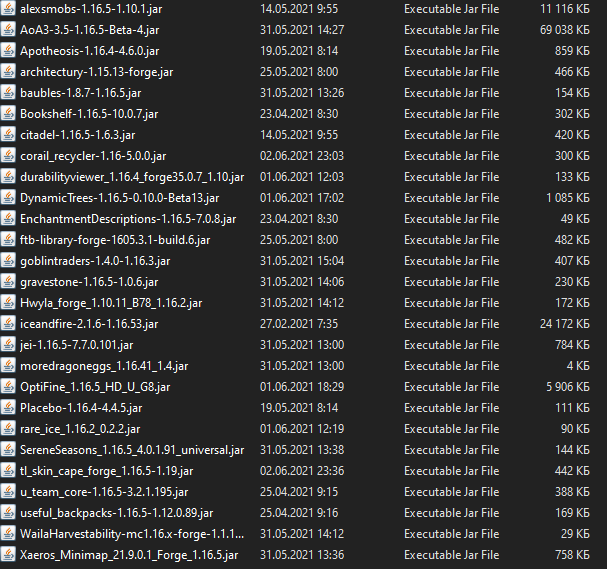Click the jar icon beside jei-1.16.5-7.7.0.101.jar

coord(8,344)
